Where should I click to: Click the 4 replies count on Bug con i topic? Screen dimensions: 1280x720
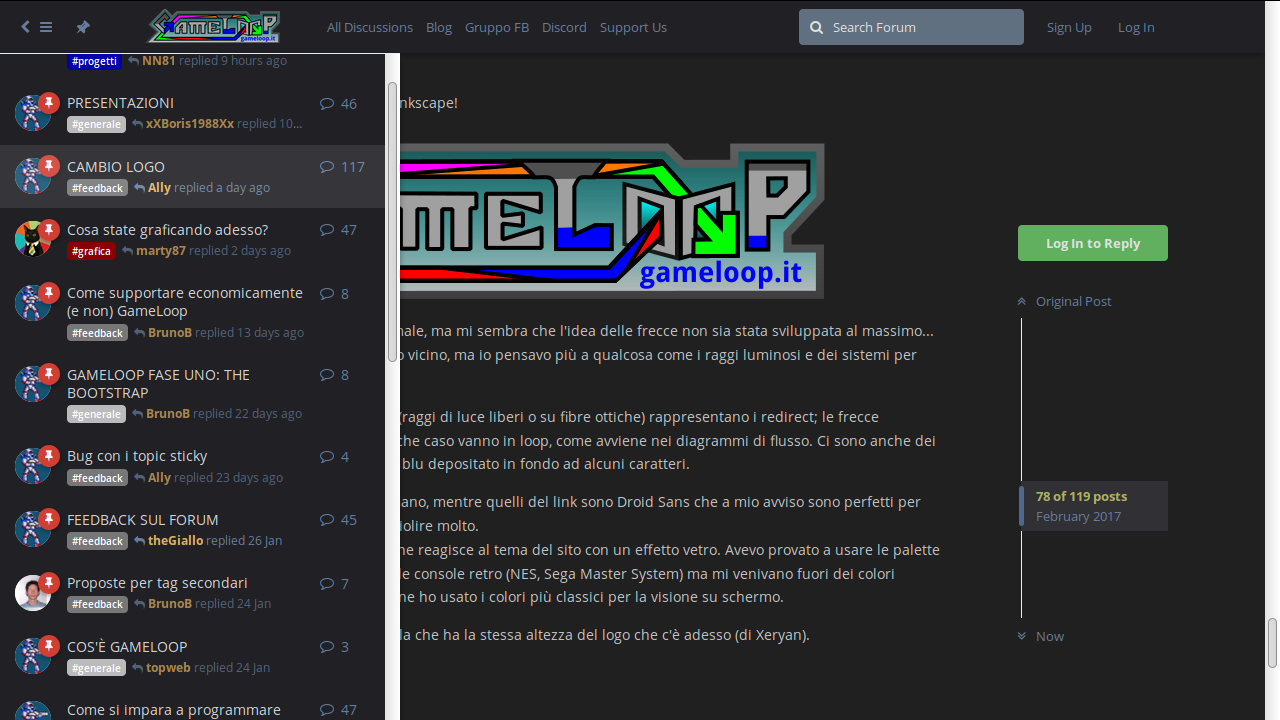point(334,457)
